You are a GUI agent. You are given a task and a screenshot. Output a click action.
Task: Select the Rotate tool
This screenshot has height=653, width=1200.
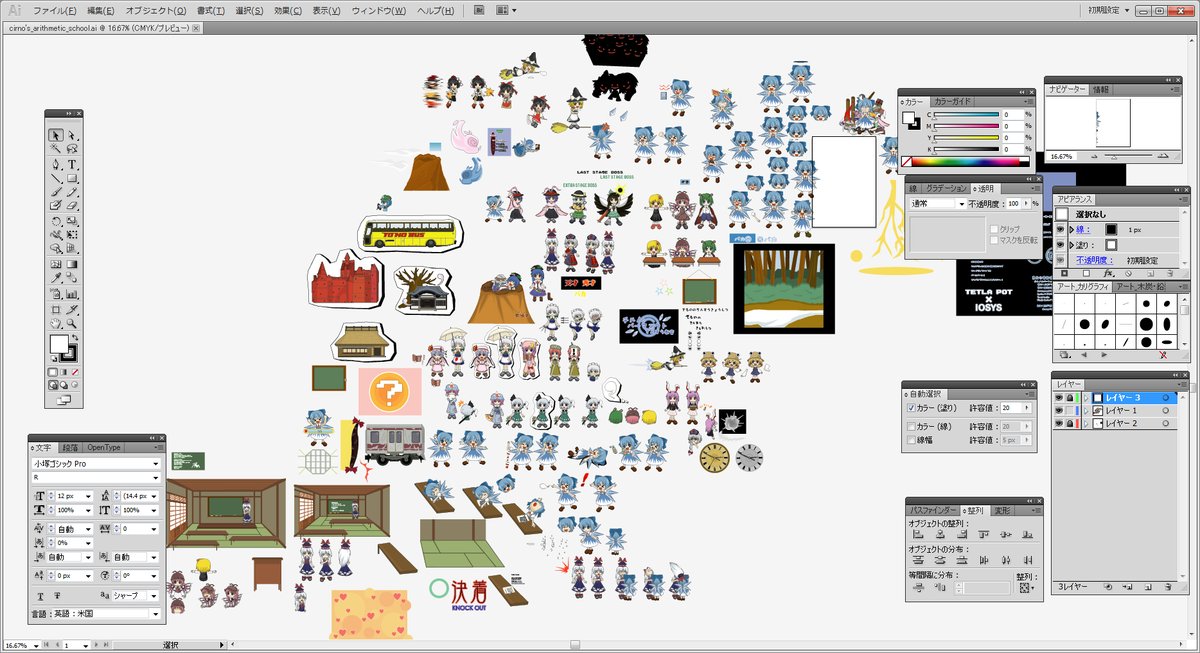tap(56, 221)
